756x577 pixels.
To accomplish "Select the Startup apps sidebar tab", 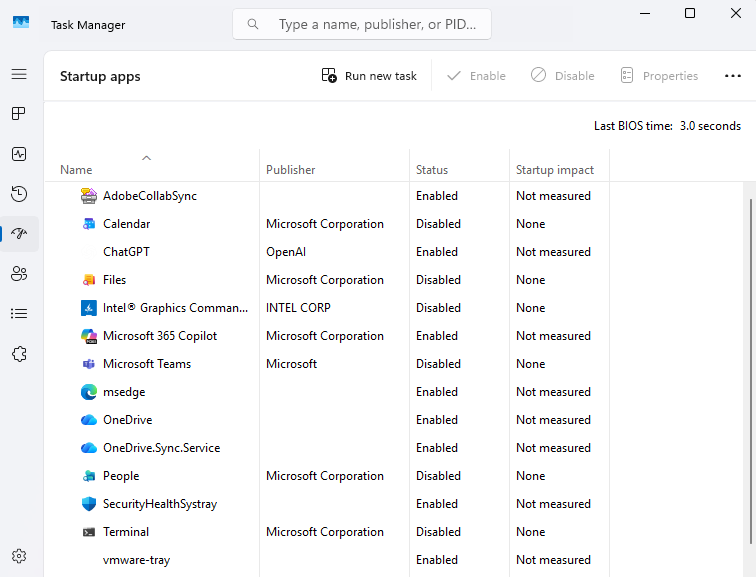I will pyautogui.click(x=19, y=234).
